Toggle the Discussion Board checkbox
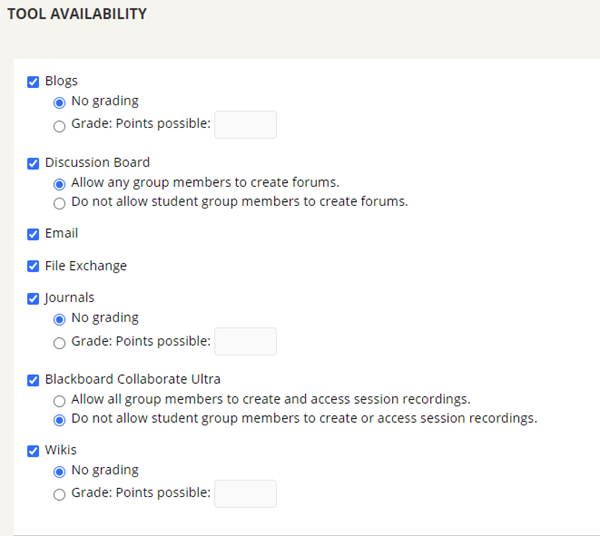This screenshot has height=536, width=600. (33, 164)
